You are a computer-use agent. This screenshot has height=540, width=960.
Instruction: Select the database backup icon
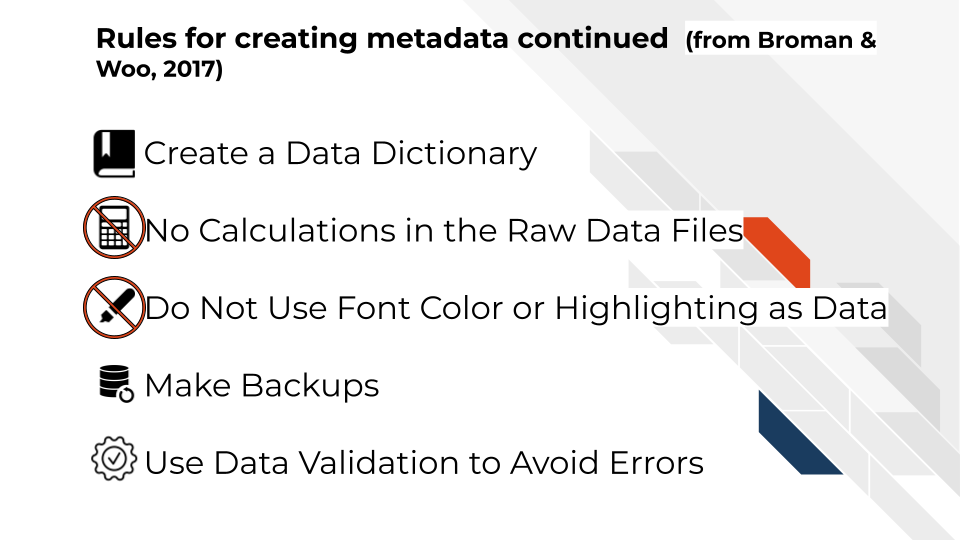116,384
